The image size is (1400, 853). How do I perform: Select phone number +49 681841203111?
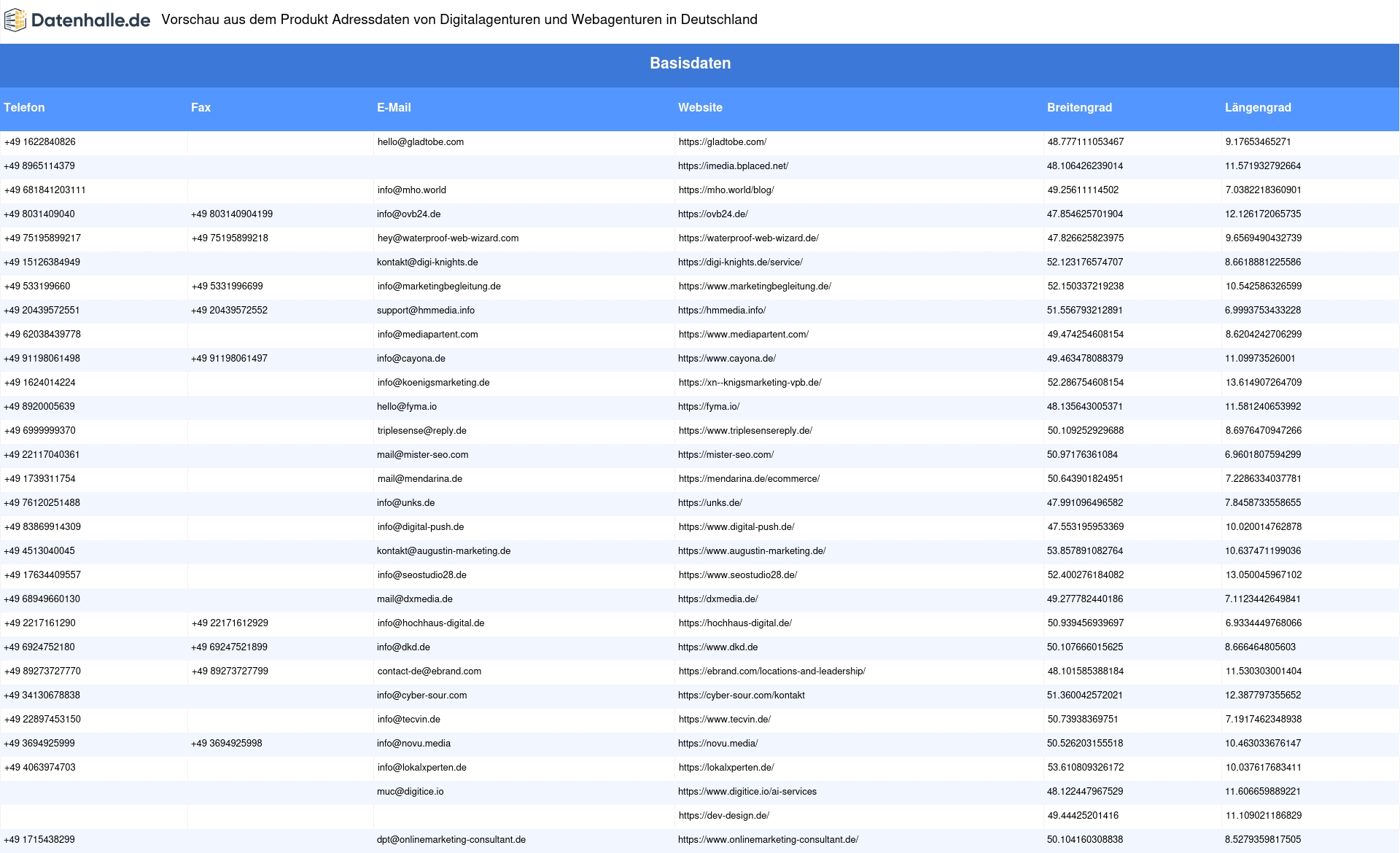tap(45, 190)
